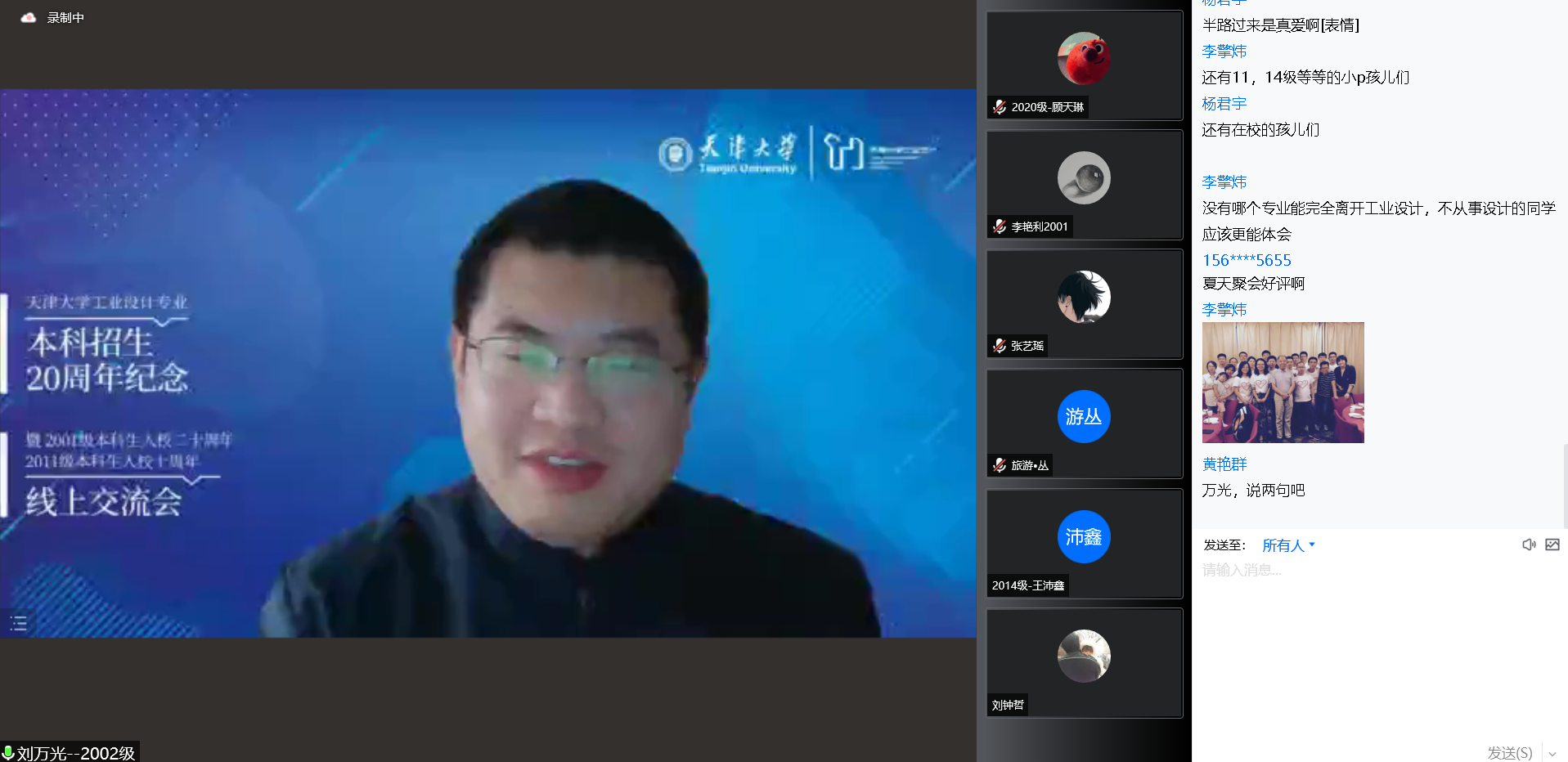Click 李艳利2001's gray sphere avatar
This screenshot has width=1568, height=762.
click(x=1083, y=178)
